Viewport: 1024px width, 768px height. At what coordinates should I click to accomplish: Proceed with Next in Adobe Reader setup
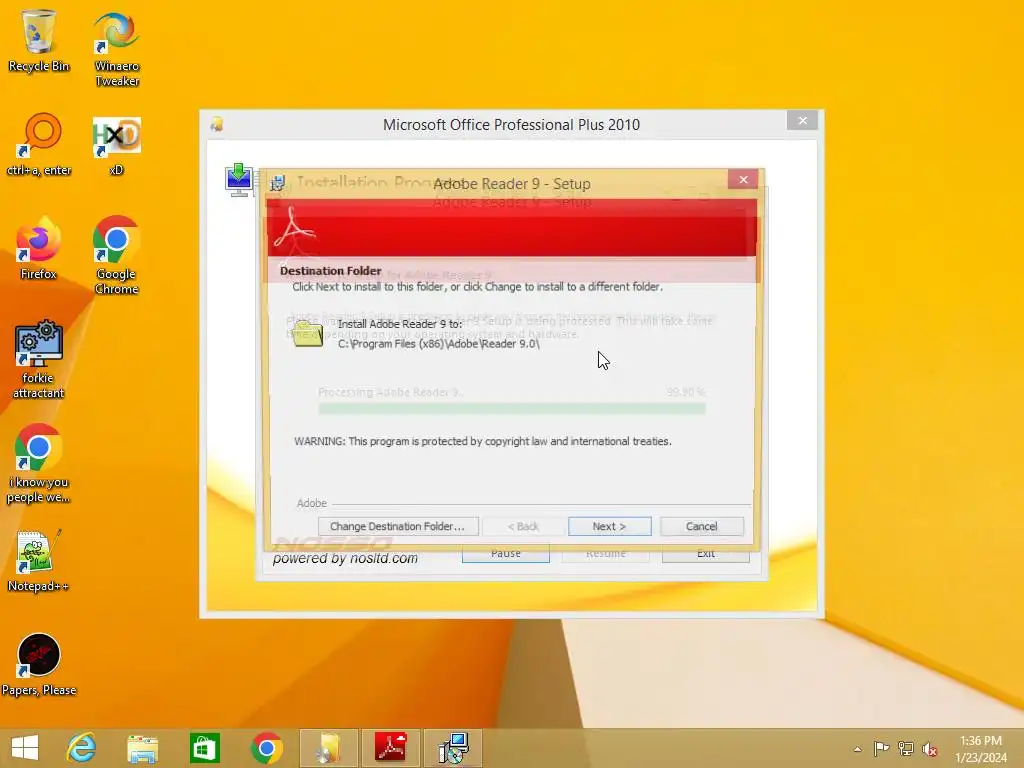(x=609, y=526)
